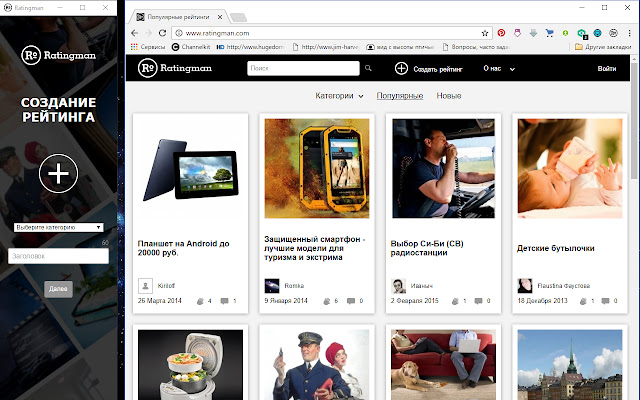Click the Ratingman logo in the website header

click(x=175, y=68)
